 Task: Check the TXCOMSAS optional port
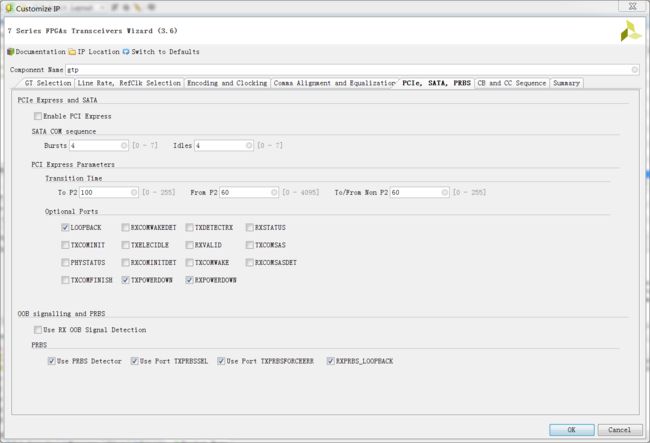250,245
